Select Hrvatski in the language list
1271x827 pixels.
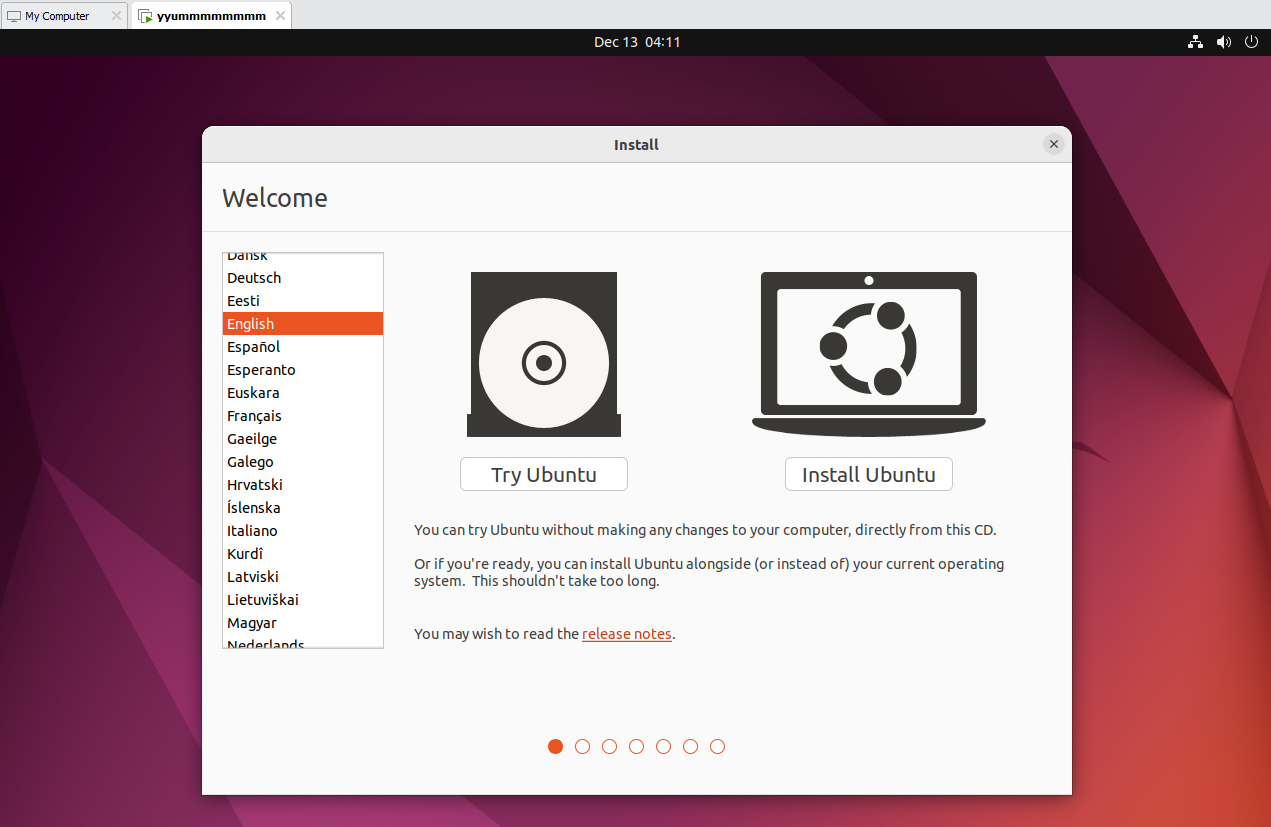(x=303, y=485)
